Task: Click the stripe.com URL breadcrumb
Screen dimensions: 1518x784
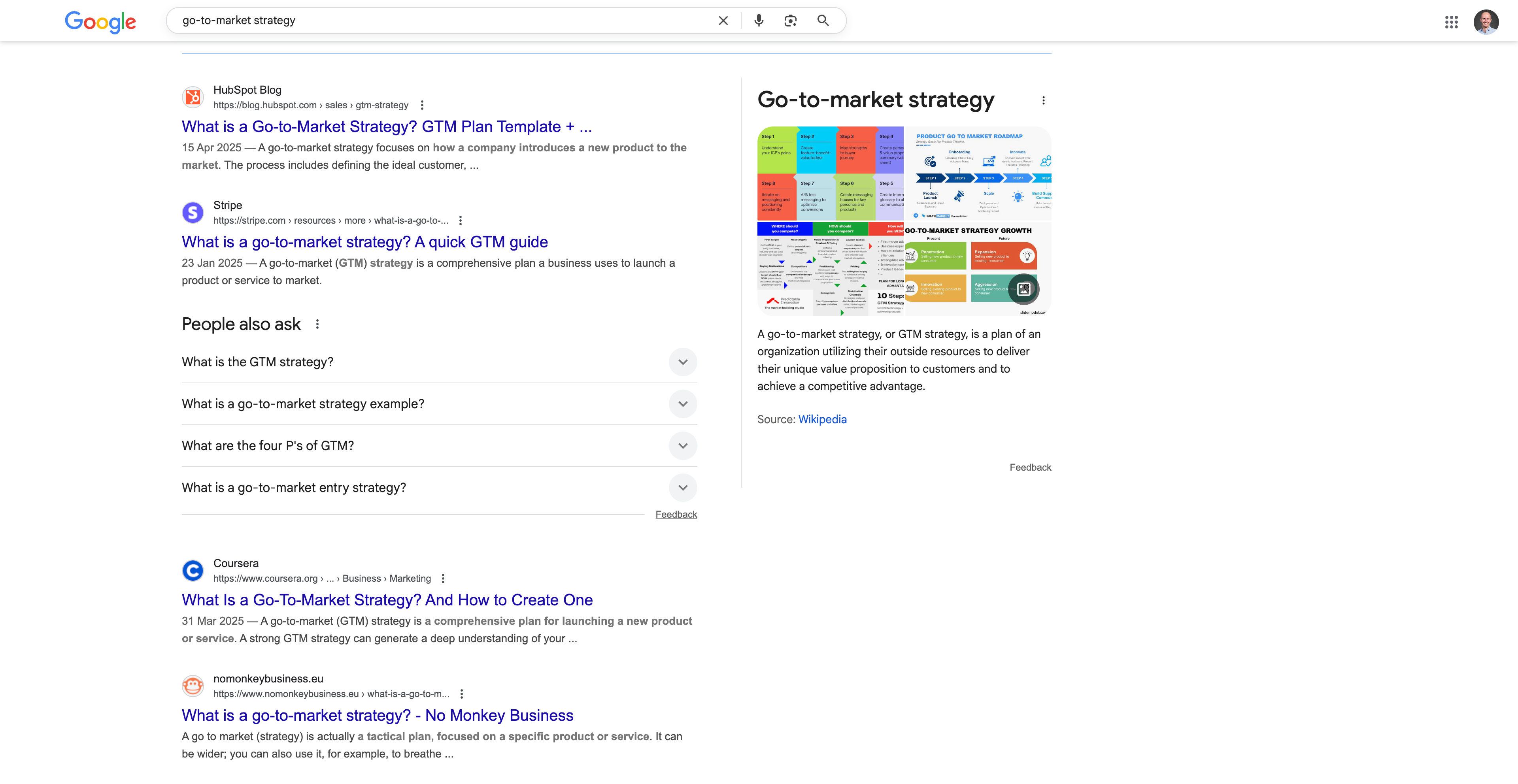Action: pyautogui.click(x=330, y=221)
